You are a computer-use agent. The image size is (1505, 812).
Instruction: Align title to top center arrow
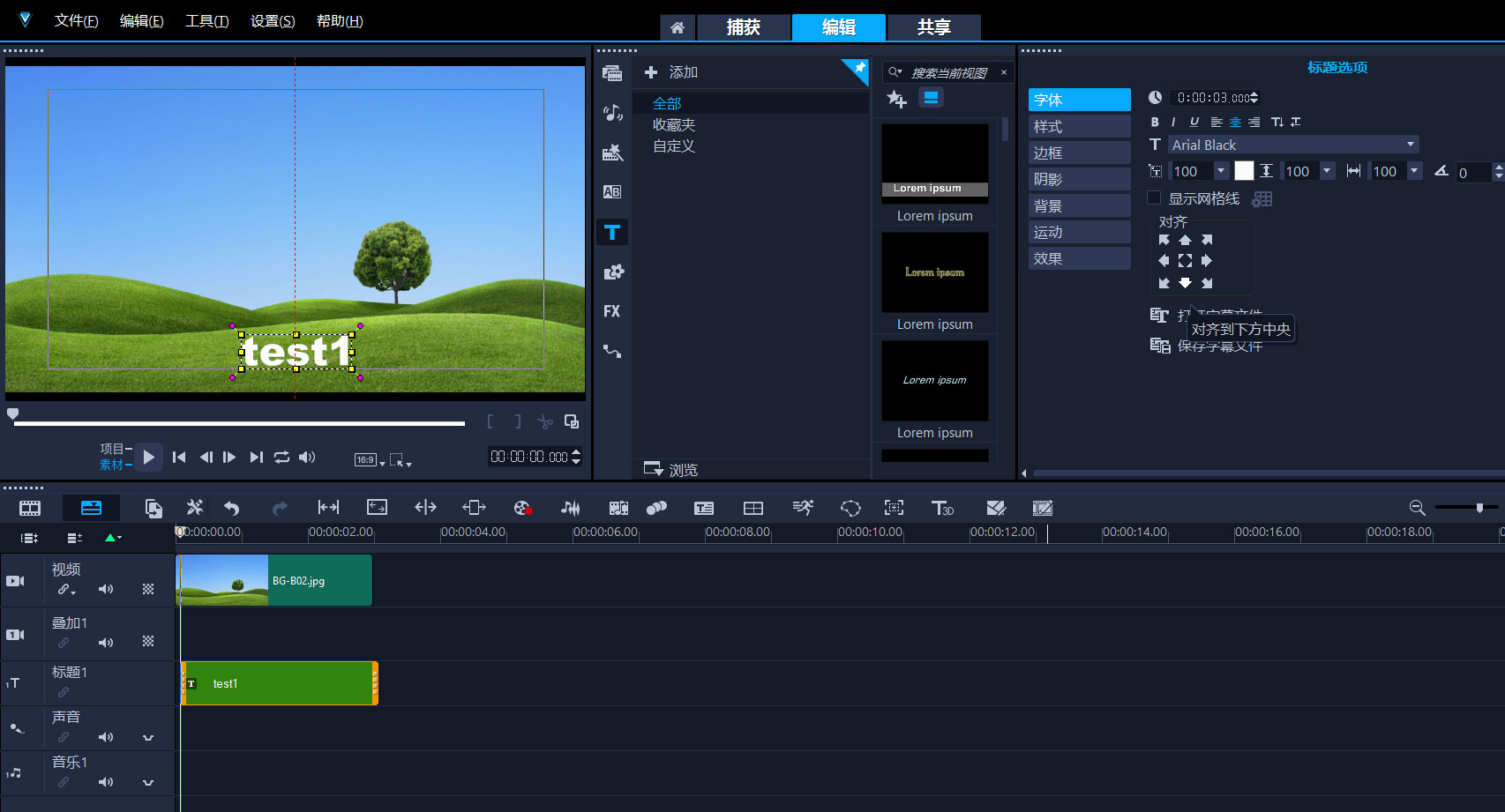tap(1185, 240)
